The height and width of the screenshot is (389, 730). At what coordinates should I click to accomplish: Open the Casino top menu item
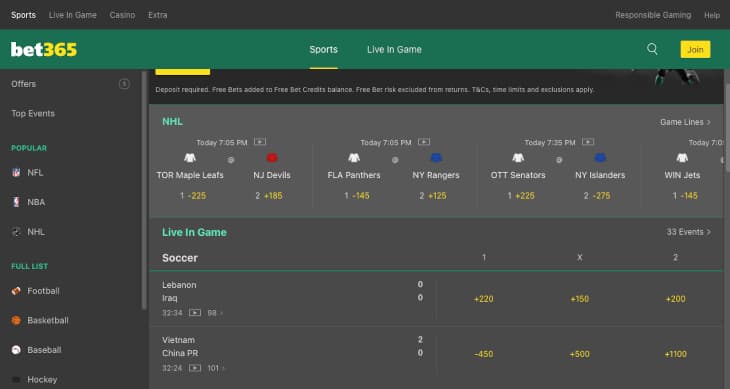coord(122,15)
